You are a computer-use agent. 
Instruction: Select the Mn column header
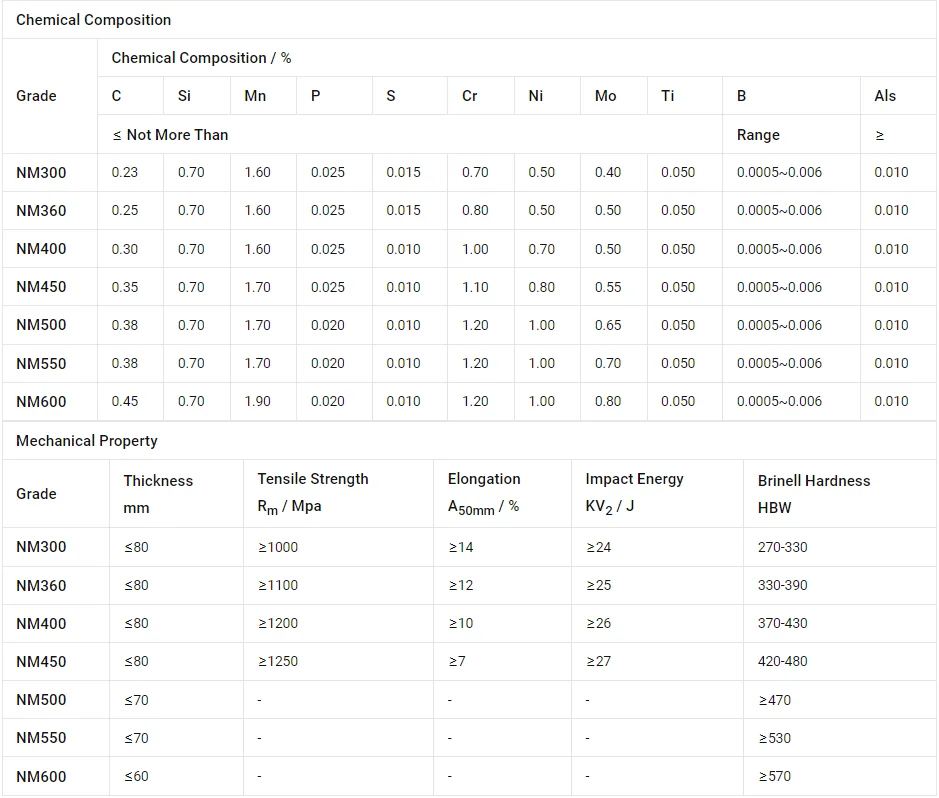coord(255,96)
